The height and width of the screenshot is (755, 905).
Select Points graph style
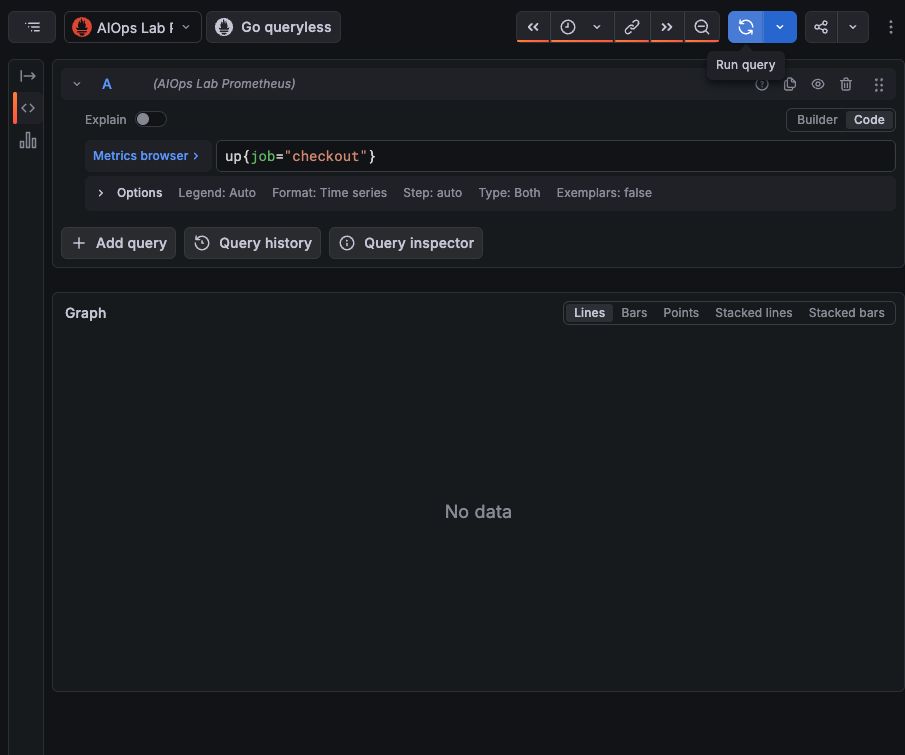[680, 313]
